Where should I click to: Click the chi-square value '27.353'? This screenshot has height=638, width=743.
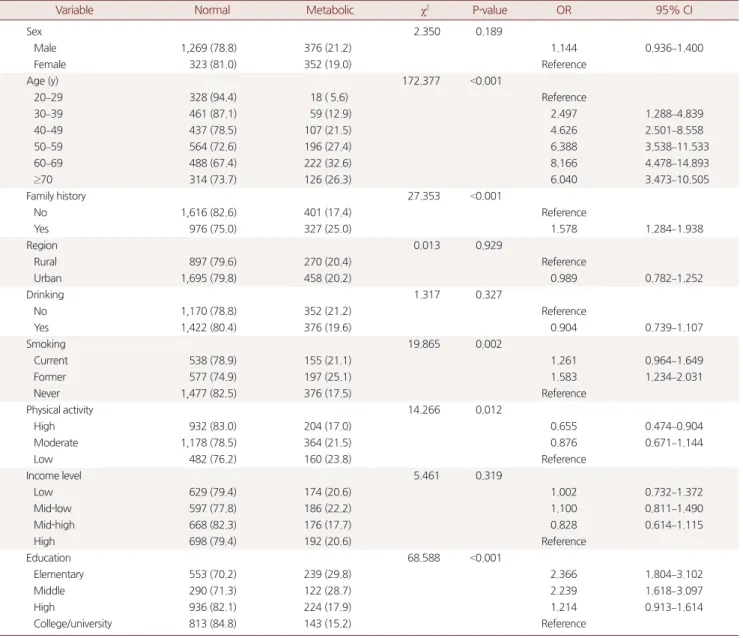[424, 196]
